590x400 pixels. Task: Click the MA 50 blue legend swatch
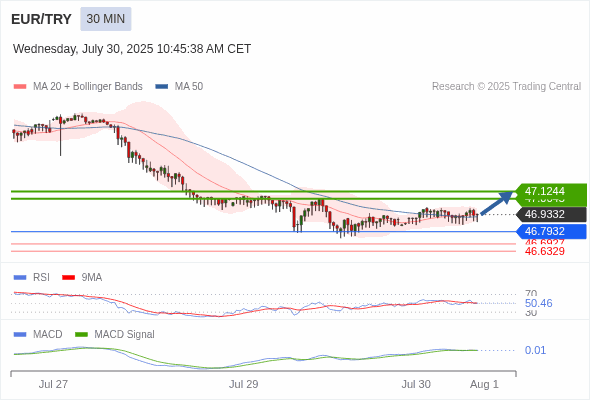(x=162, y=87)
